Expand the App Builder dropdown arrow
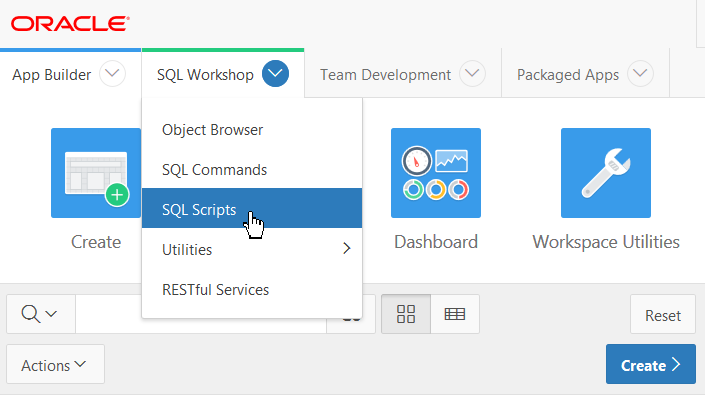 (x=112, y=74)
